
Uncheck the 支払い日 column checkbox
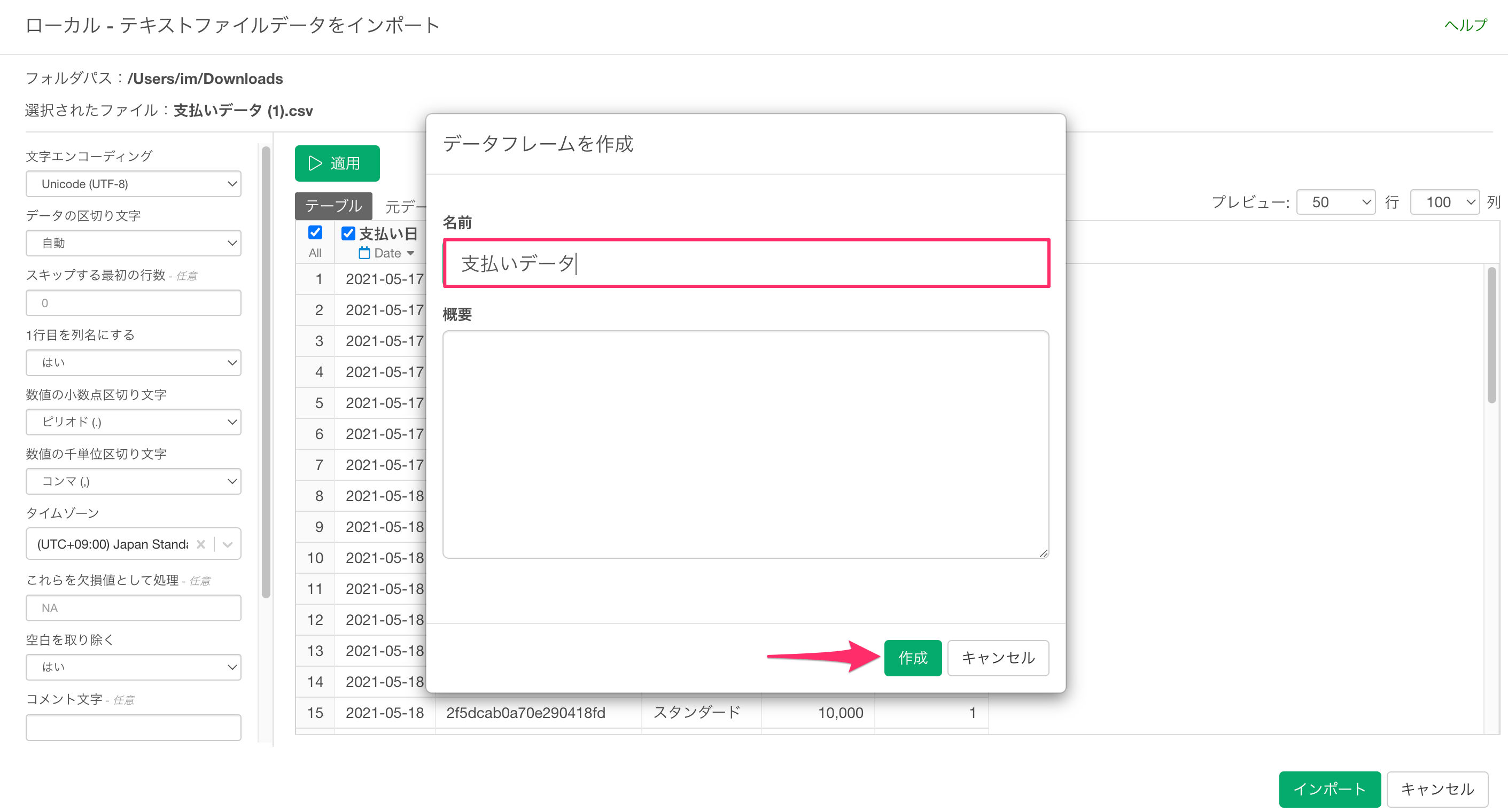[x=348, y=233]
